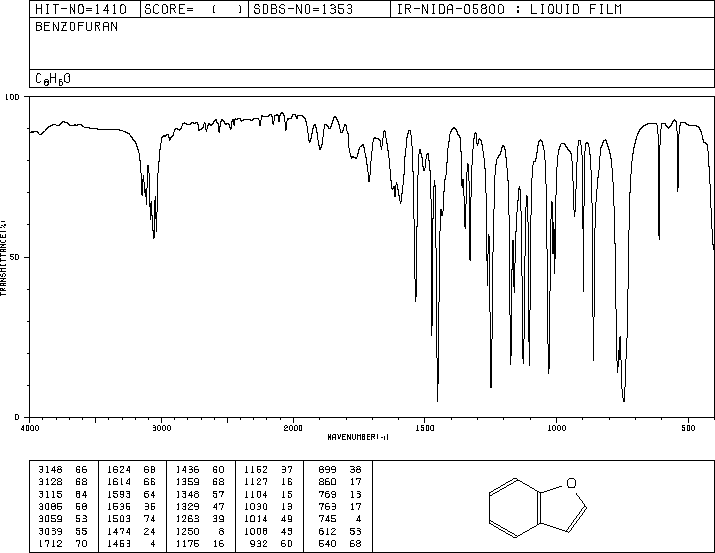
Task: Choose the 1030 table entry
Action: (x=256, y=506)
